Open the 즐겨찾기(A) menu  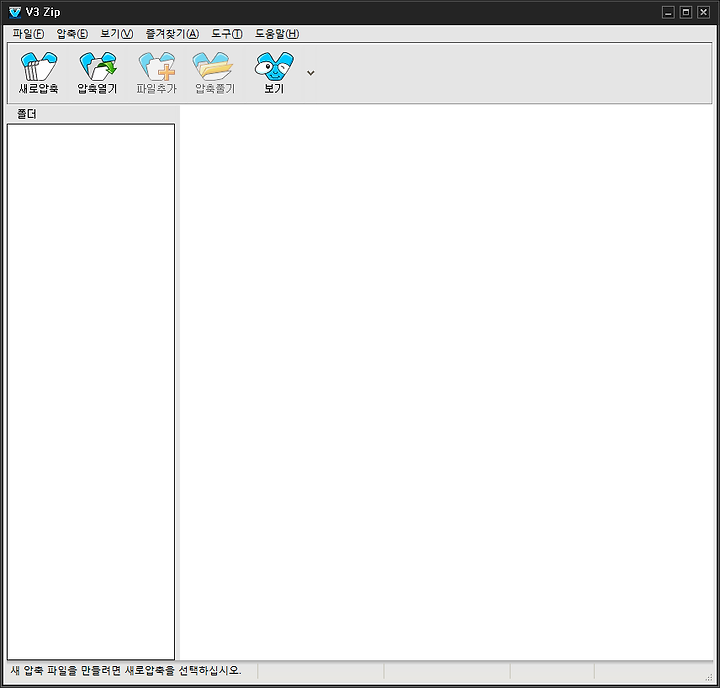click(172, 34)
